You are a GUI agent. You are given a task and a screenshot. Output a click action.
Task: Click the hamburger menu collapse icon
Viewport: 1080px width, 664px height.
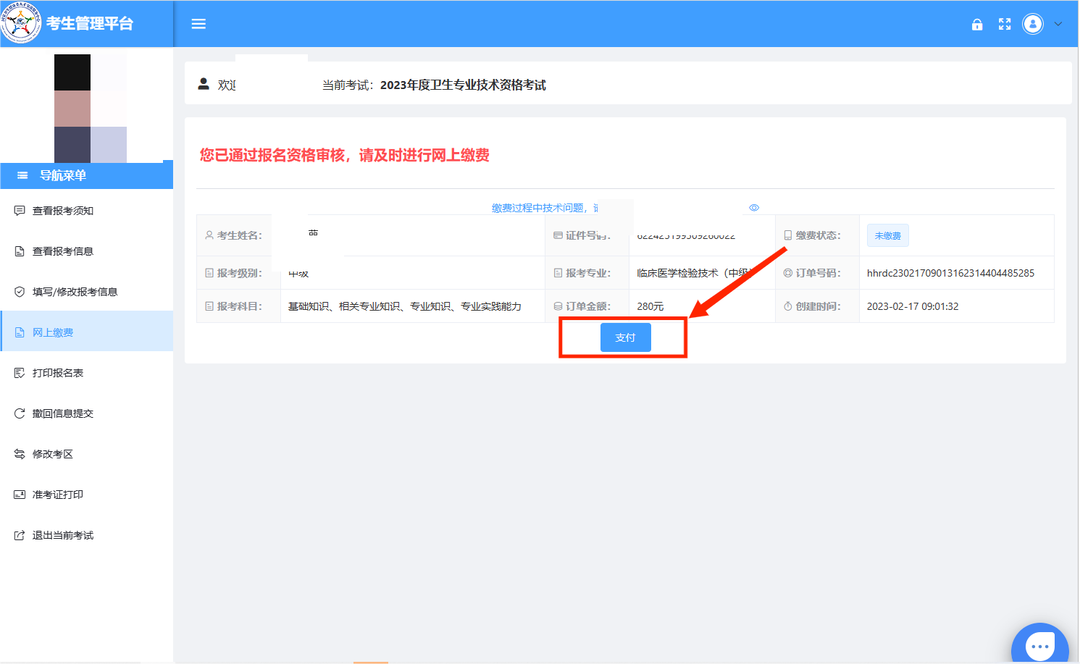(198, 24)
